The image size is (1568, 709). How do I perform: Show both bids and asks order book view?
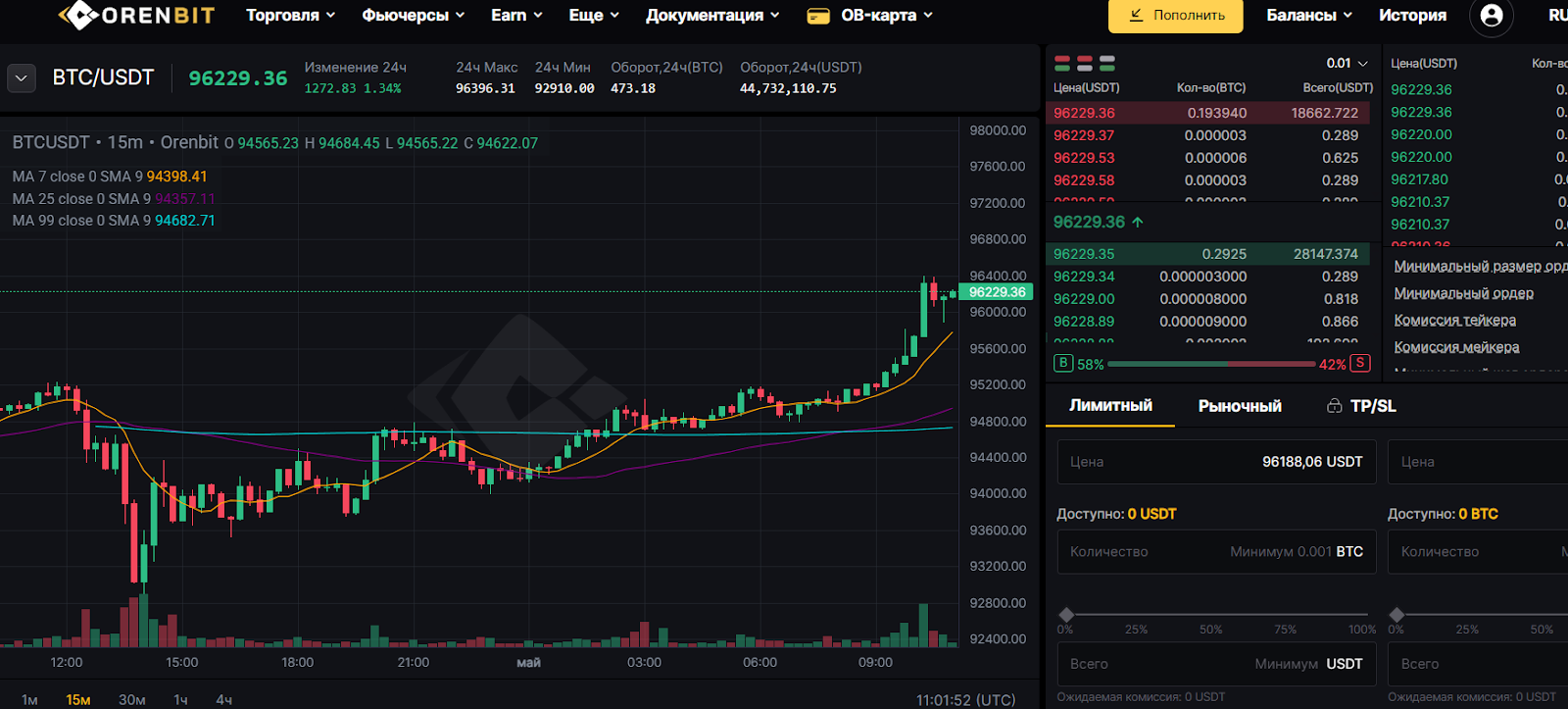[1062, 63]
